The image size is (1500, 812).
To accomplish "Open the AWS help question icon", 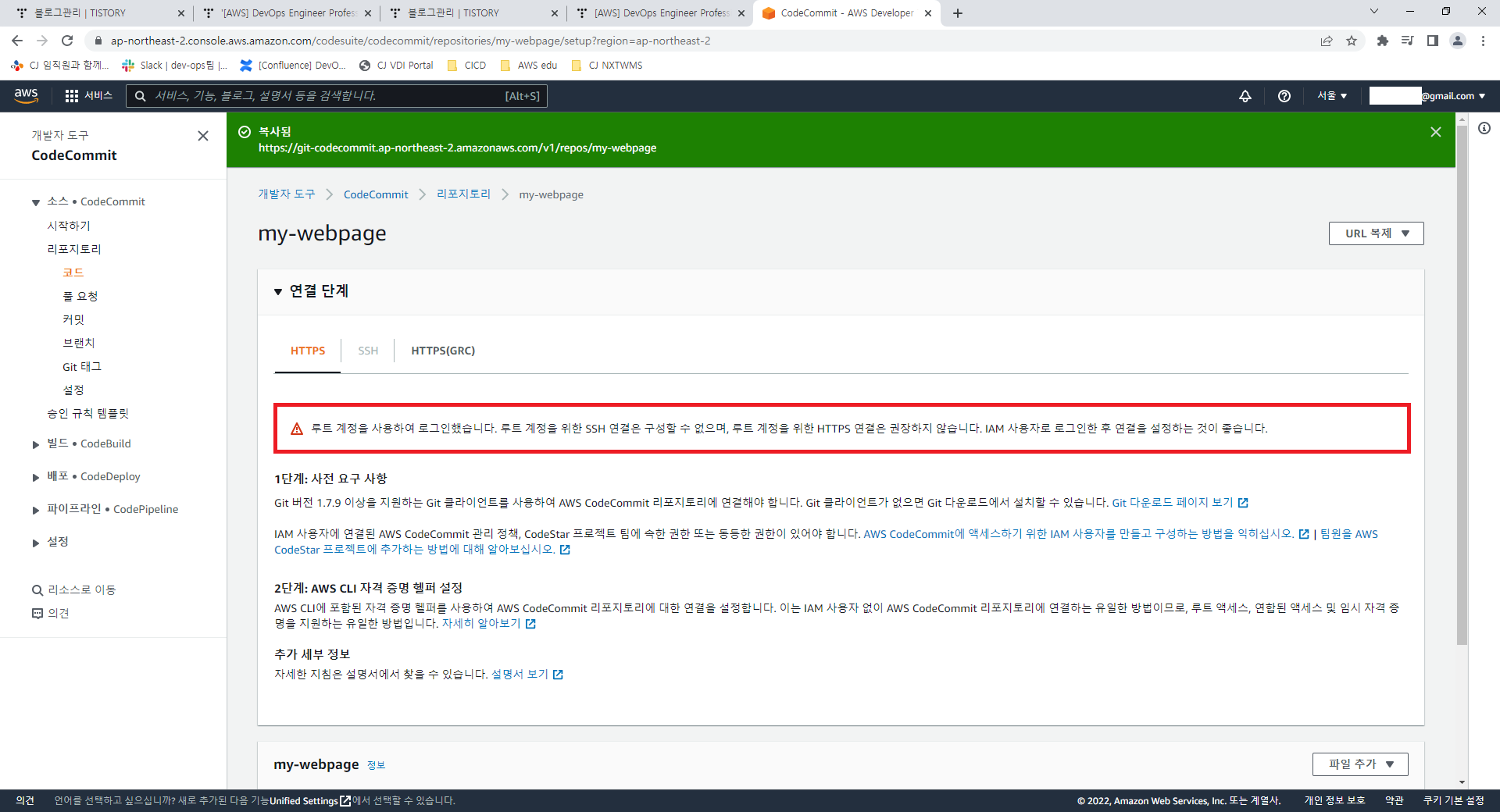I will click(x=1284, y=96).
